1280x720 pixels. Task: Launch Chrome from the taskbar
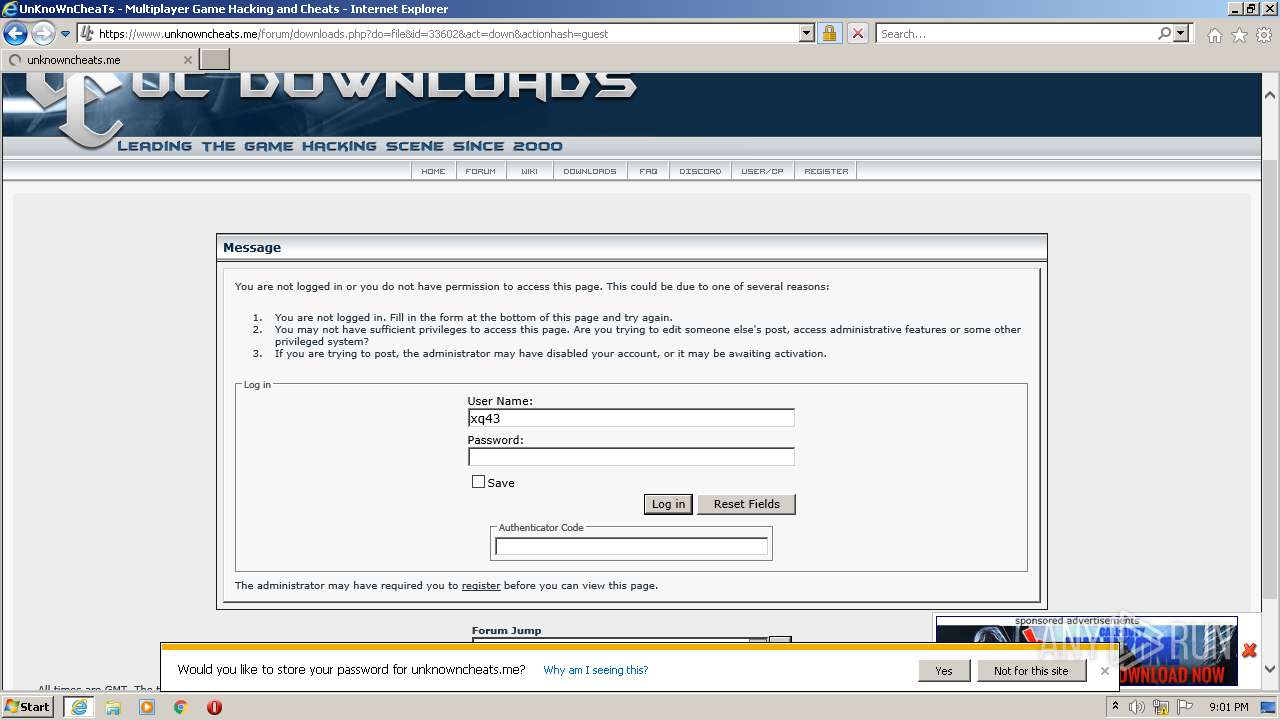(x=181, y=707)
